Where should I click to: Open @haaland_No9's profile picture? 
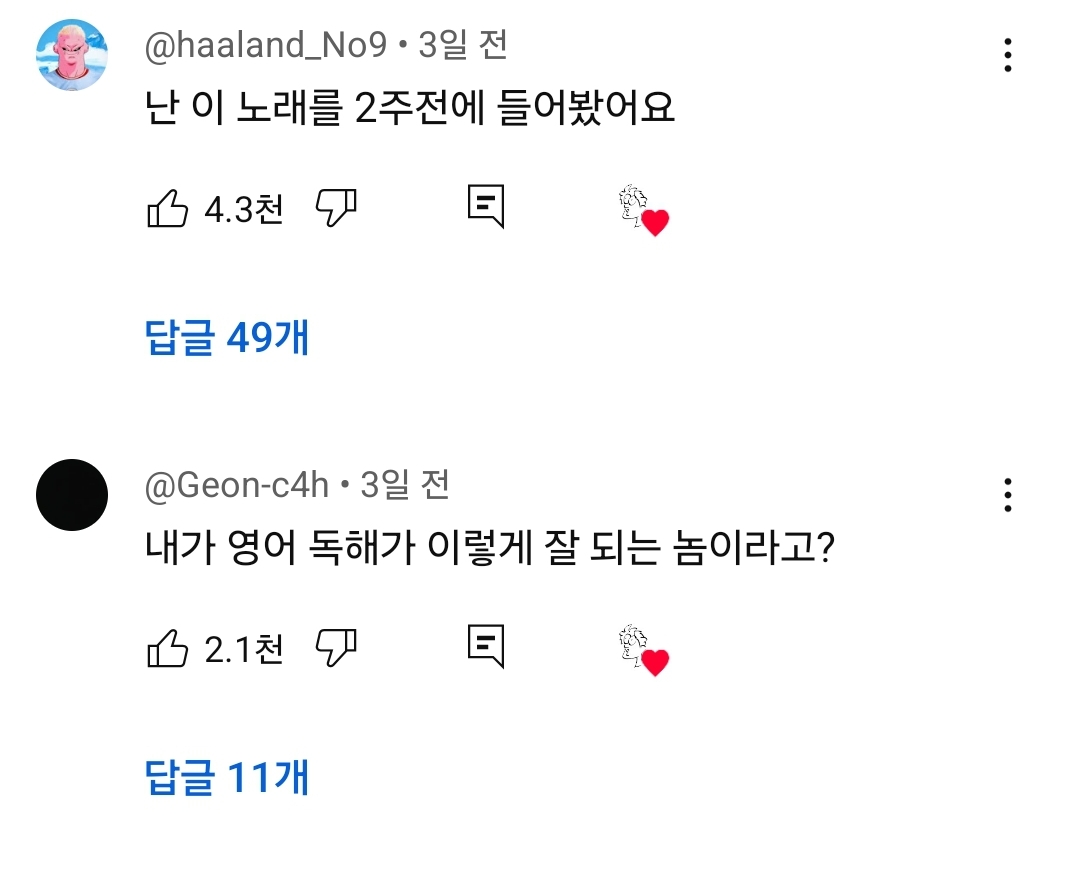click(71, 55)
